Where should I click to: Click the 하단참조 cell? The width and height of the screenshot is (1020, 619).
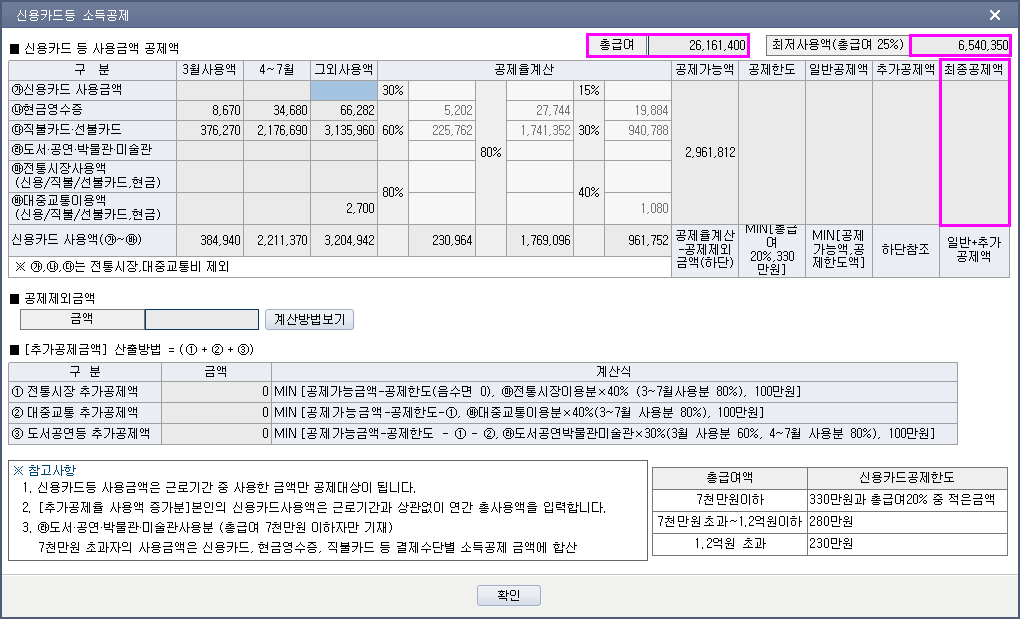point(906,250)
